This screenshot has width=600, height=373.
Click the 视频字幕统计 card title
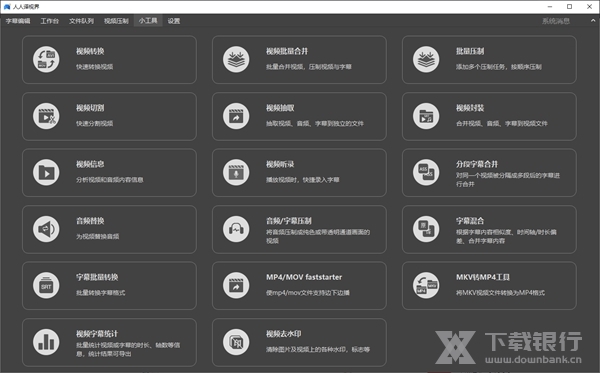(97, 334)
